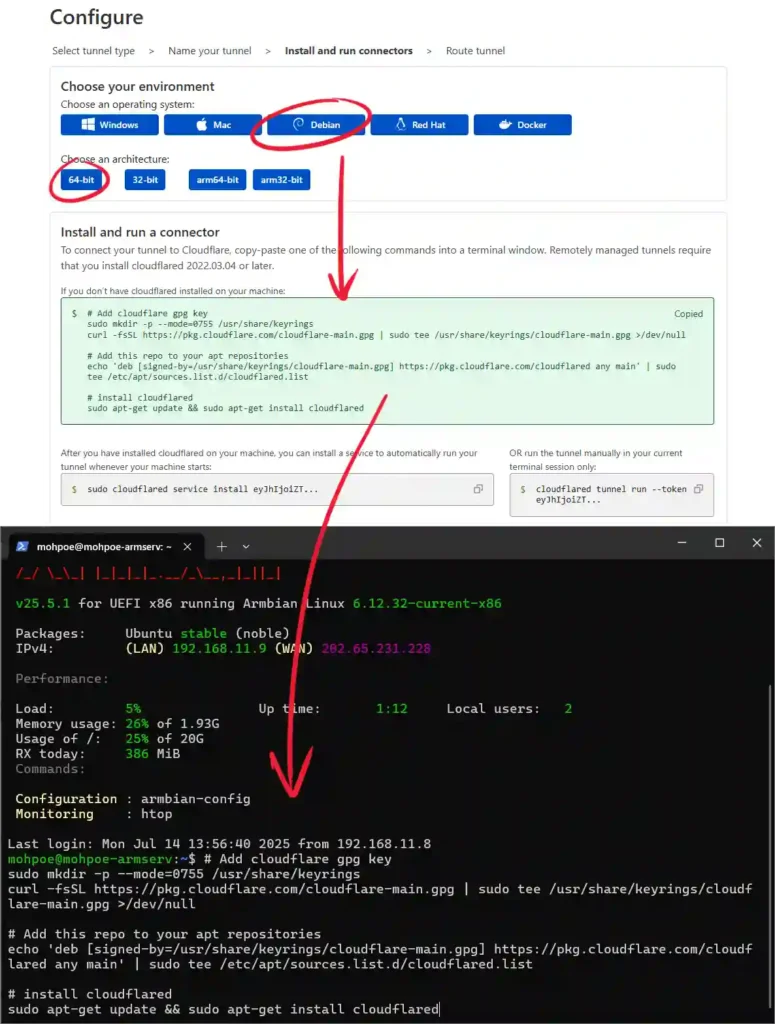Click the terminal sudo mkdir -p command line
This screenshot has width=775, height=1024.
tap(184, 874)
